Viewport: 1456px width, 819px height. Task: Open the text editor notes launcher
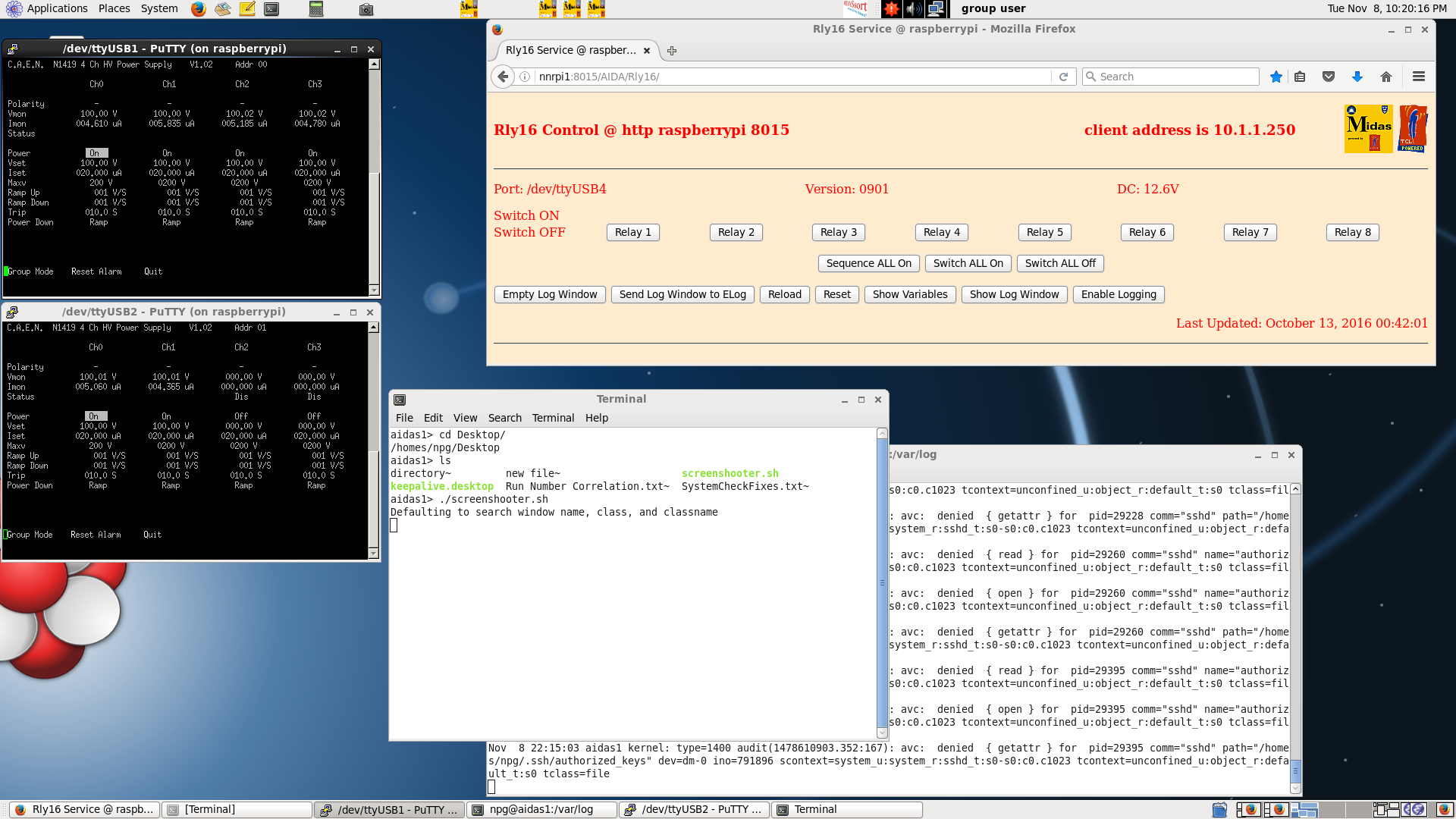(x=247, y=9)
